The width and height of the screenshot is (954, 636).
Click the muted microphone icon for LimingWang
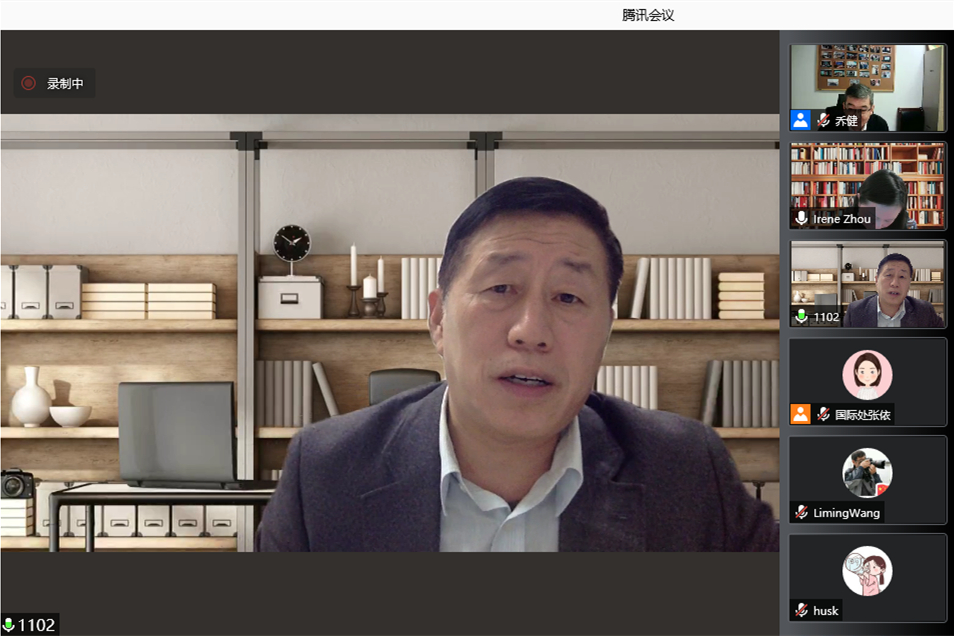801,512
